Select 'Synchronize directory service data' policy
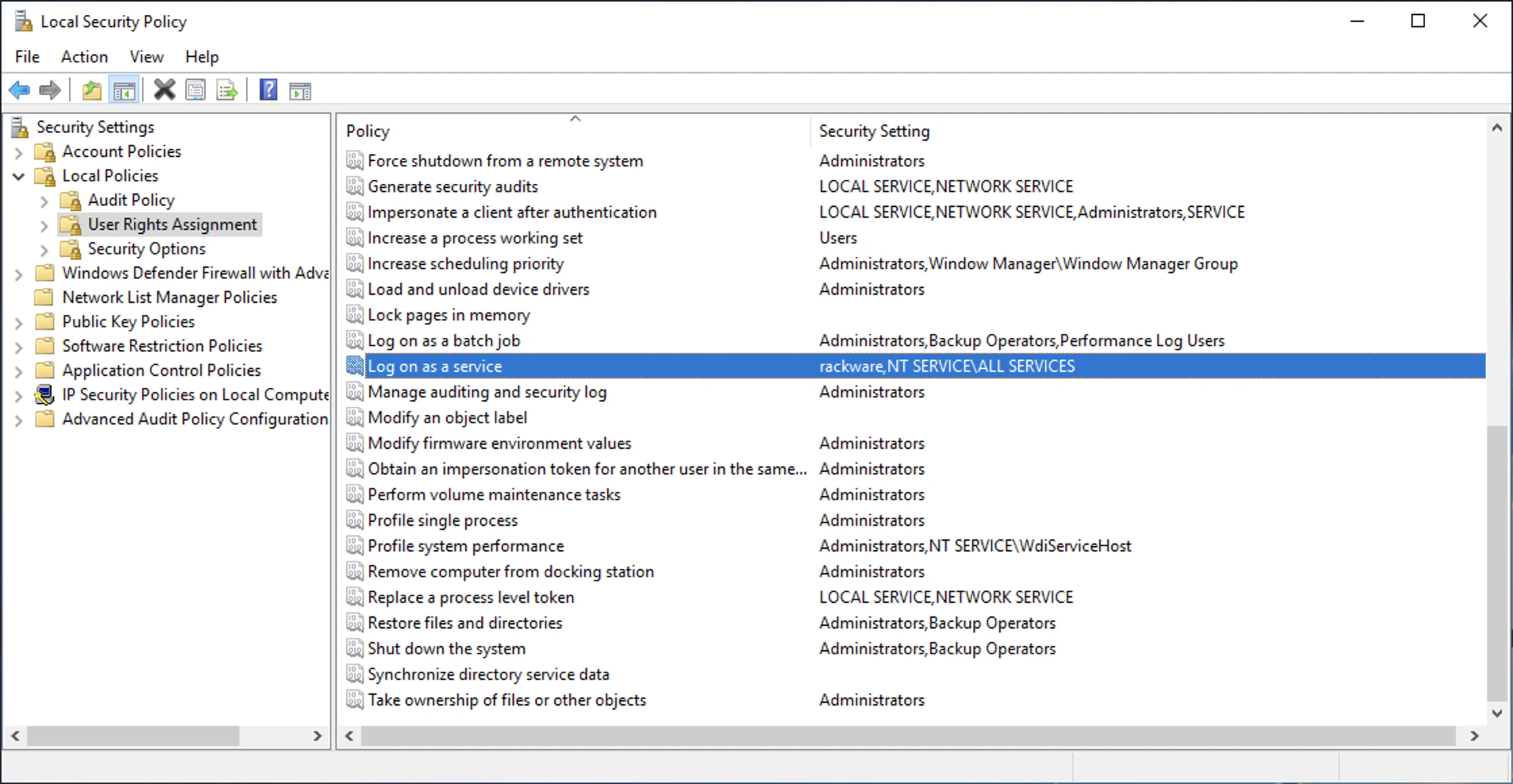The image size is (1513, 784). pos(488,675)
